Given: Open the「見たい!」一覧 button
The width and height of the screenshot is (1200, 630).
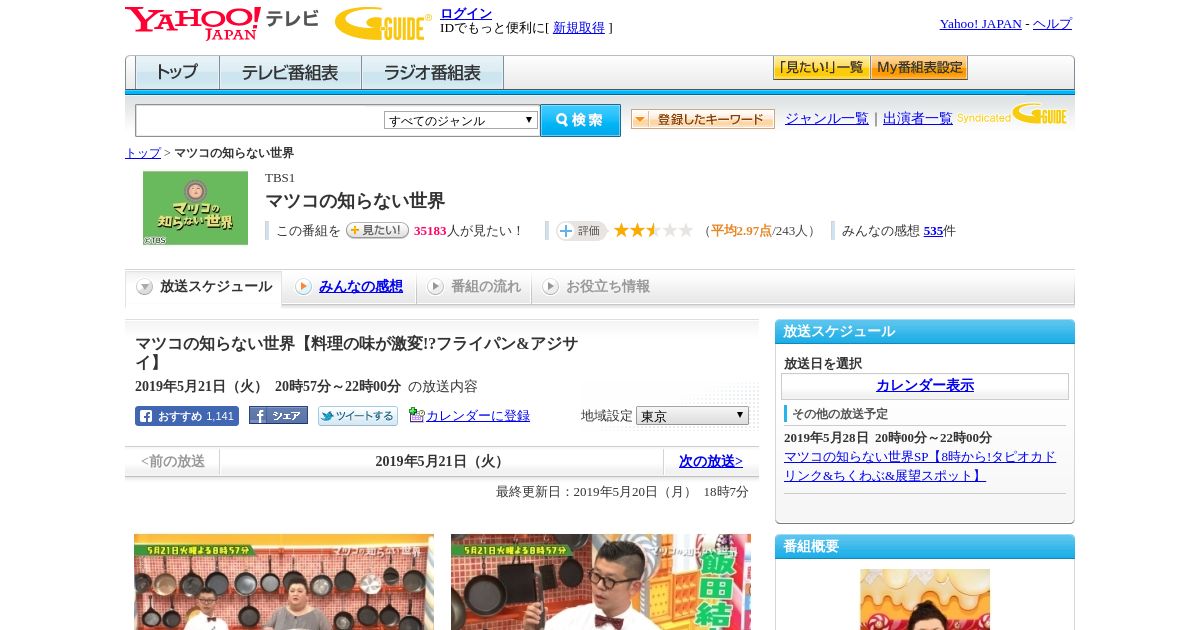Looking at the screenshot, I should click(x=821, y=68).
